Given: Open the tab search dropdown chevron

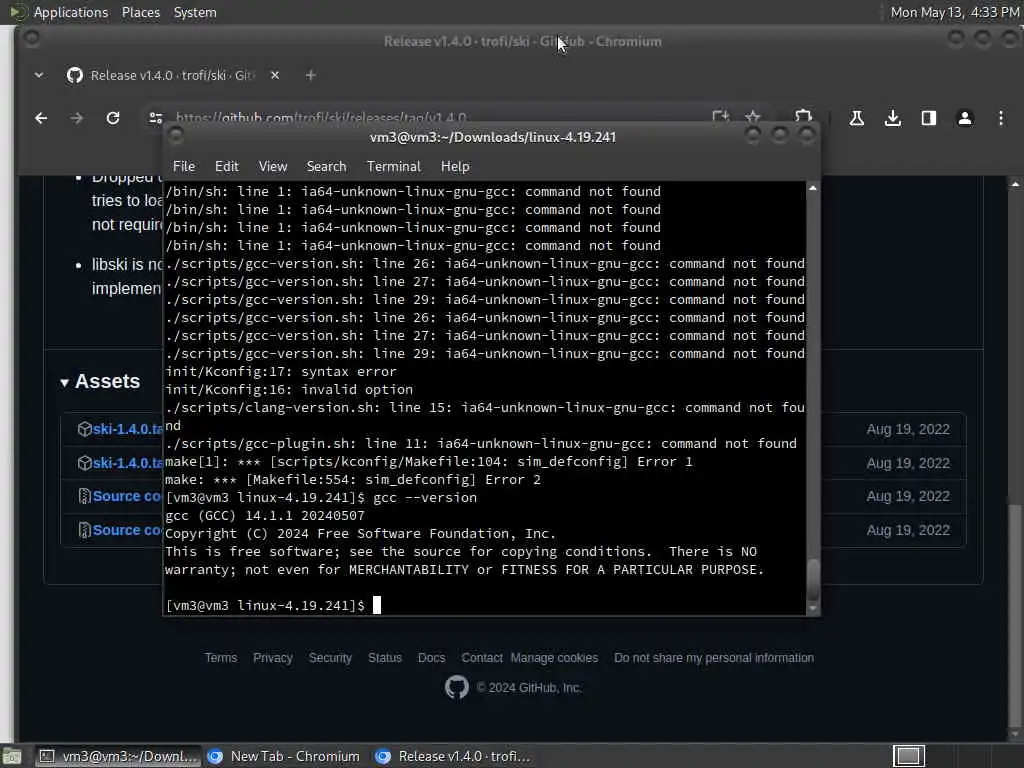Looking at the screenshot, I should (x=39, y=75).
